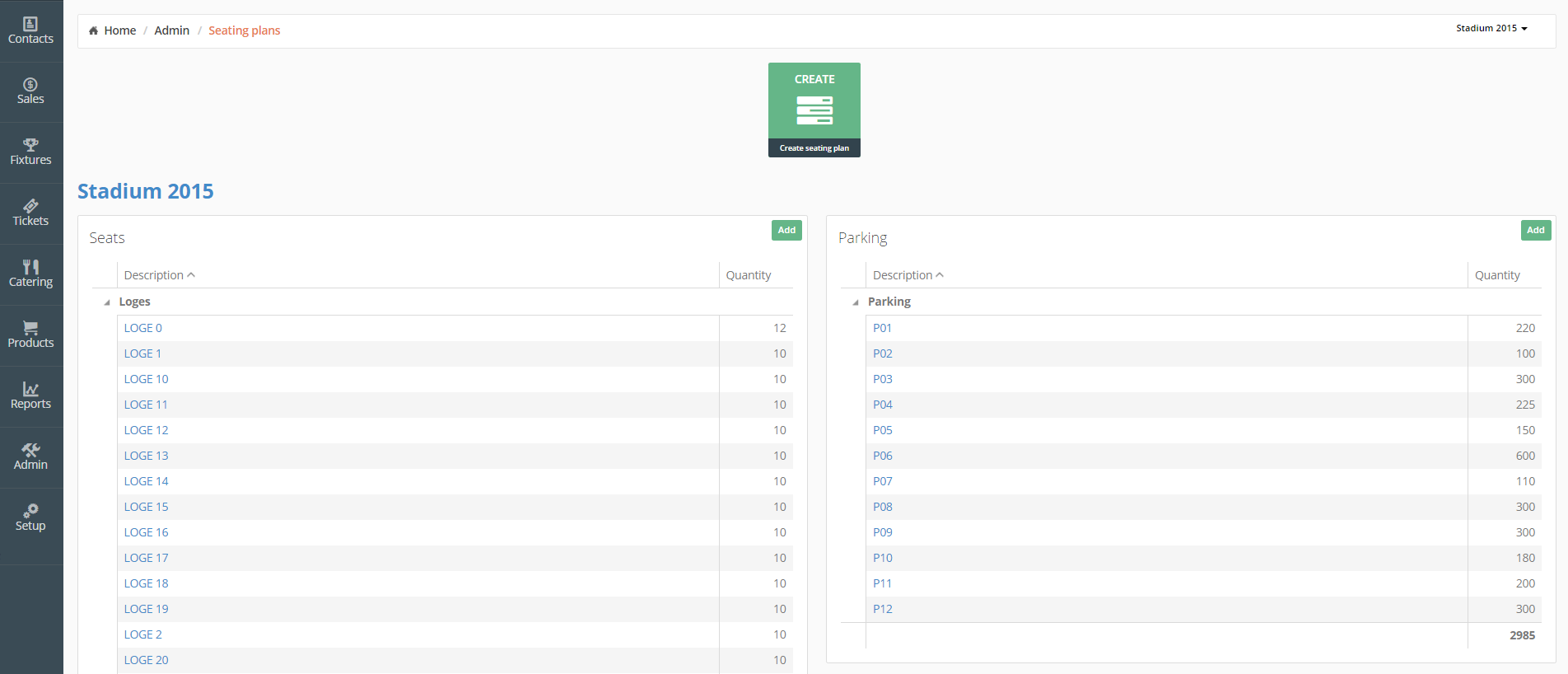Open the LOGE 12 seat link
This screenshot has width=1568, height=674.
[x=146, y=430]
